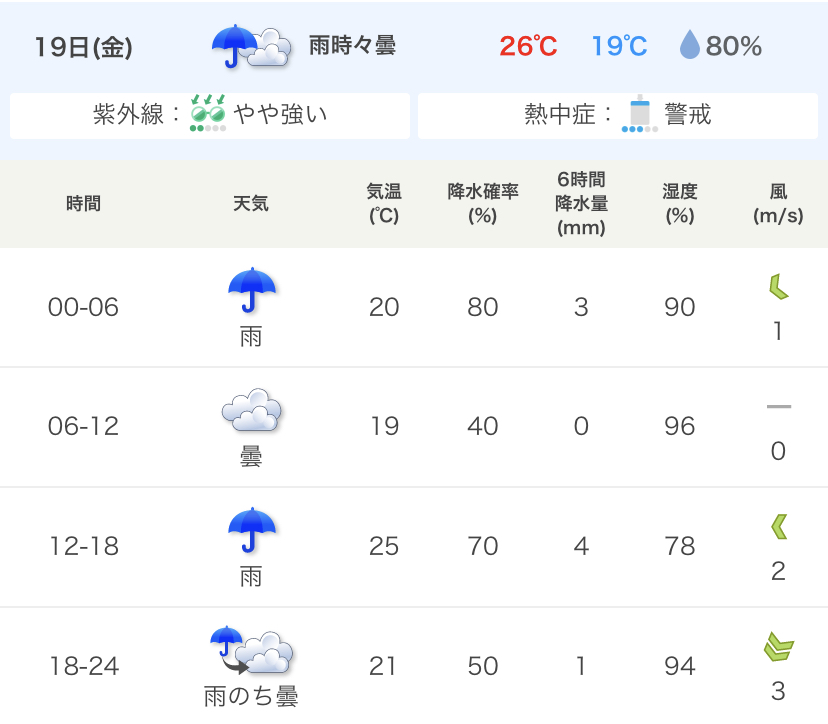828x724 pixels.
Task: Click the 降水確率 column header
Action: (x=483, y=203)
